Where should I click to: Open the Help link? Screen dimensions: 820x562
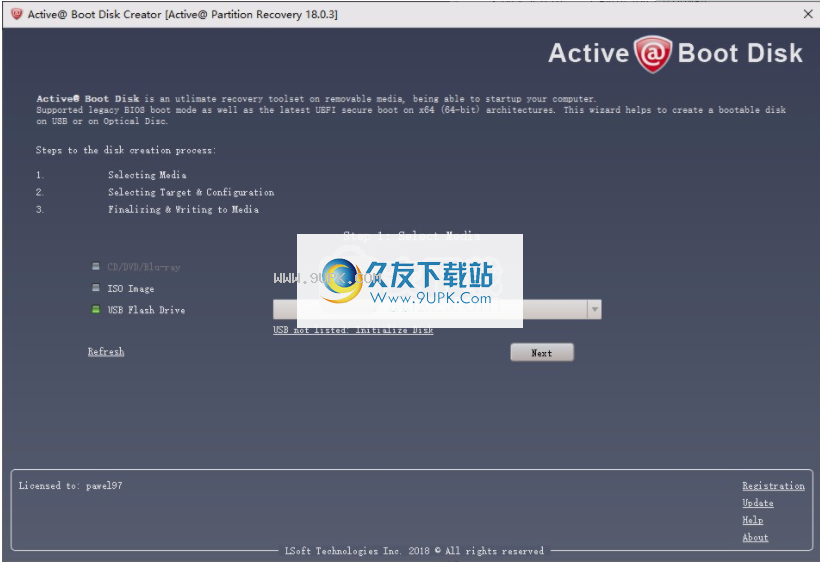click(x=753, y=520)
